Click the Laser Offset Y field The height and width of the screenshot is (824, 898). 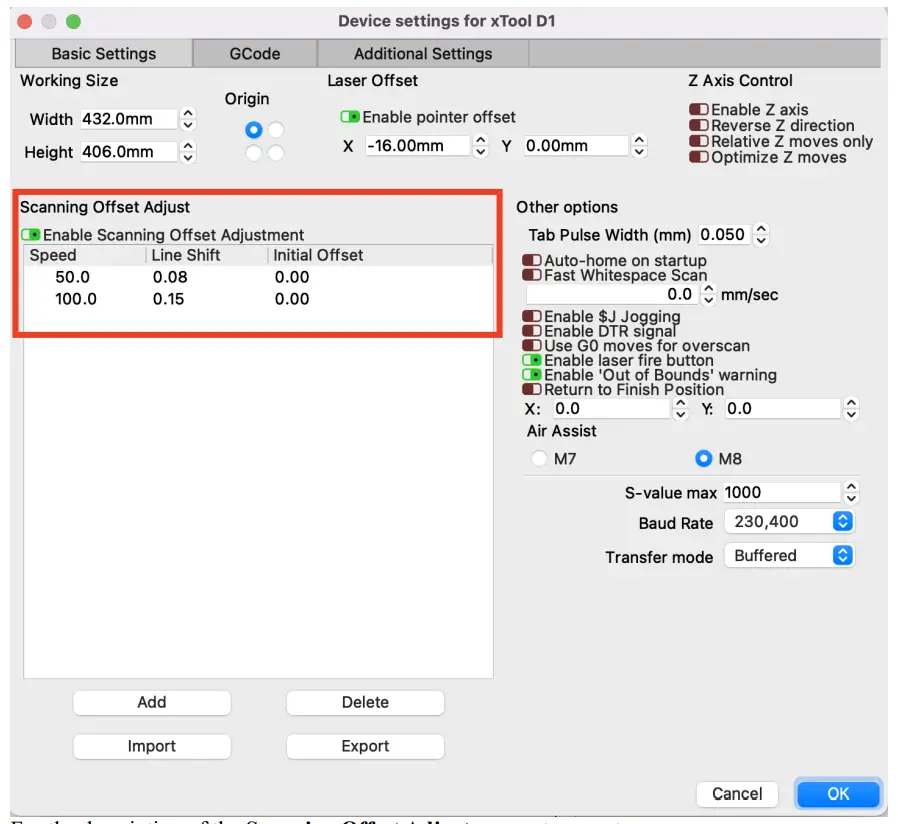pos(576,145)
